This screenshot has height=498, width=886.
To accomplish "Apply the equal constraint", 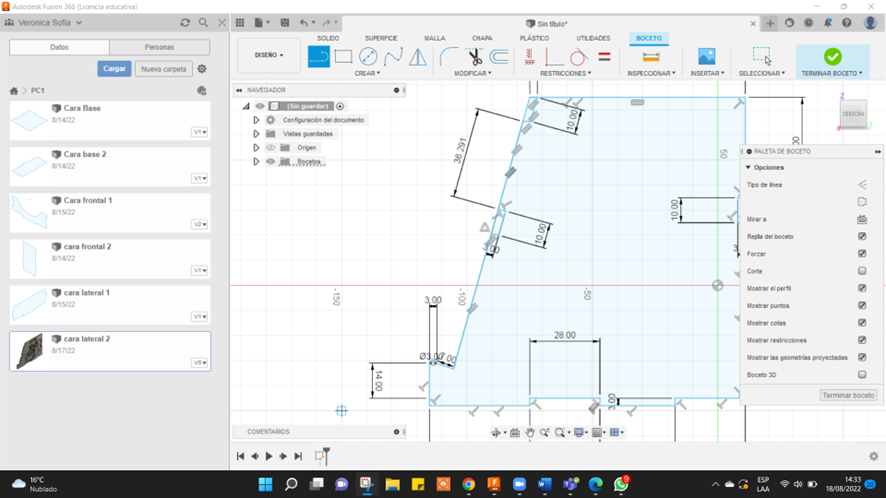I will click(604, 57).
